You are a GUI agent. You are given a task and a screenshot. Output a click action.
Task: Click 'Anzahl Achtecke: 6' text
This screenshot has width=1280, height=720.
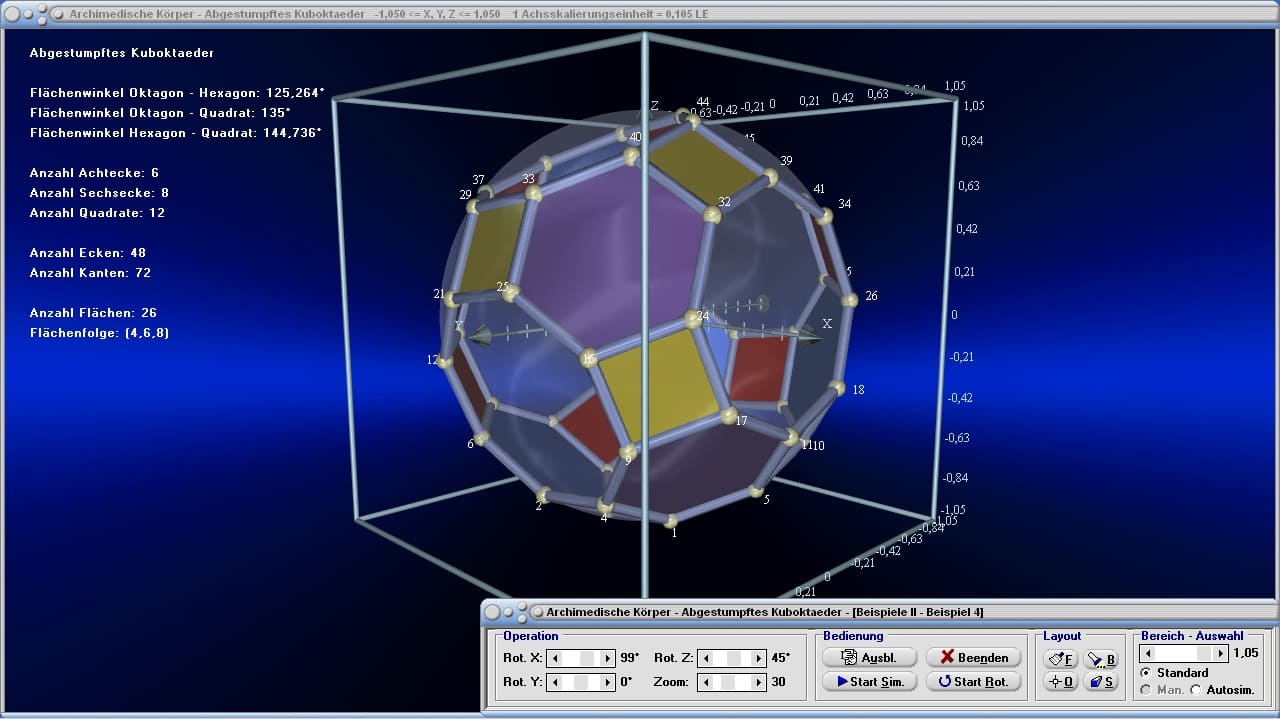94,173
